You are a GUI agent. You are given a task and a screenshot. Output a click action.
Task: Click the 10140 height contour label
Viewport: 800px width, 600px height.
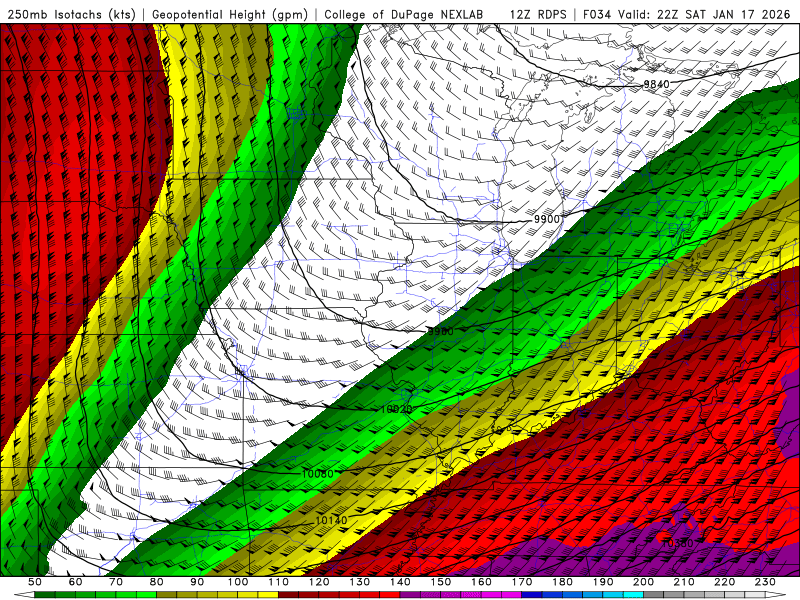(x=331, y=520)
